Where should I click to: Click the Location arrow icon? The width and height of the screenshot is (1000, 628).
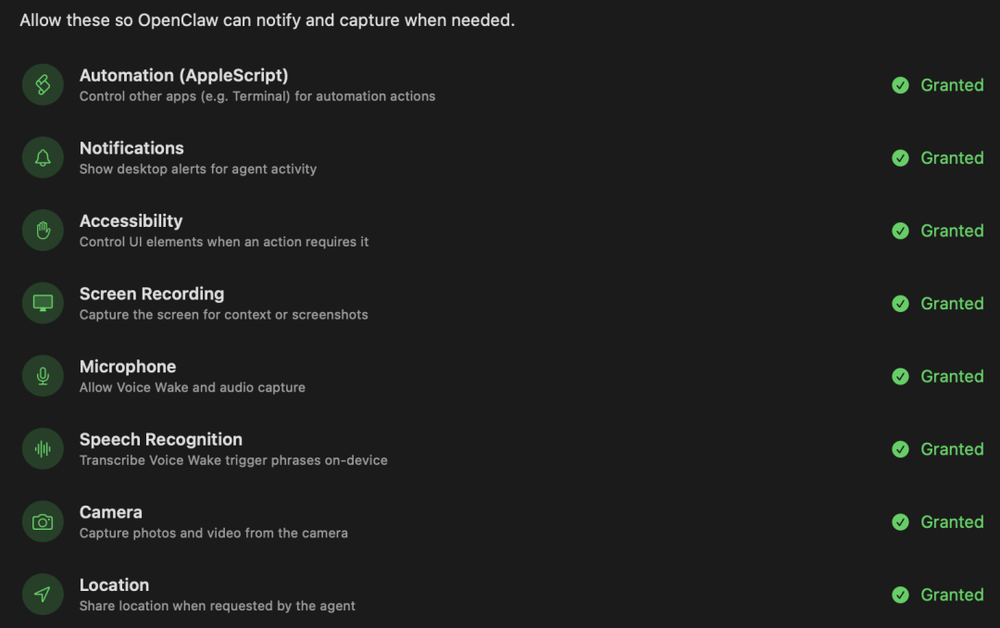coord(43,595)
